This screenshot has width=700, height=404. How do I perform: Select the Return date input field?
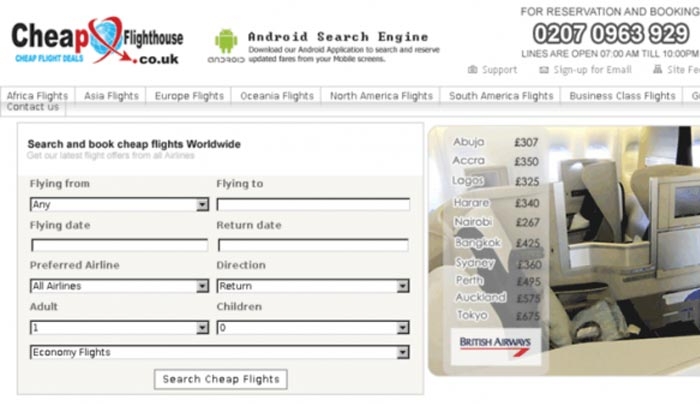point(313,245)
